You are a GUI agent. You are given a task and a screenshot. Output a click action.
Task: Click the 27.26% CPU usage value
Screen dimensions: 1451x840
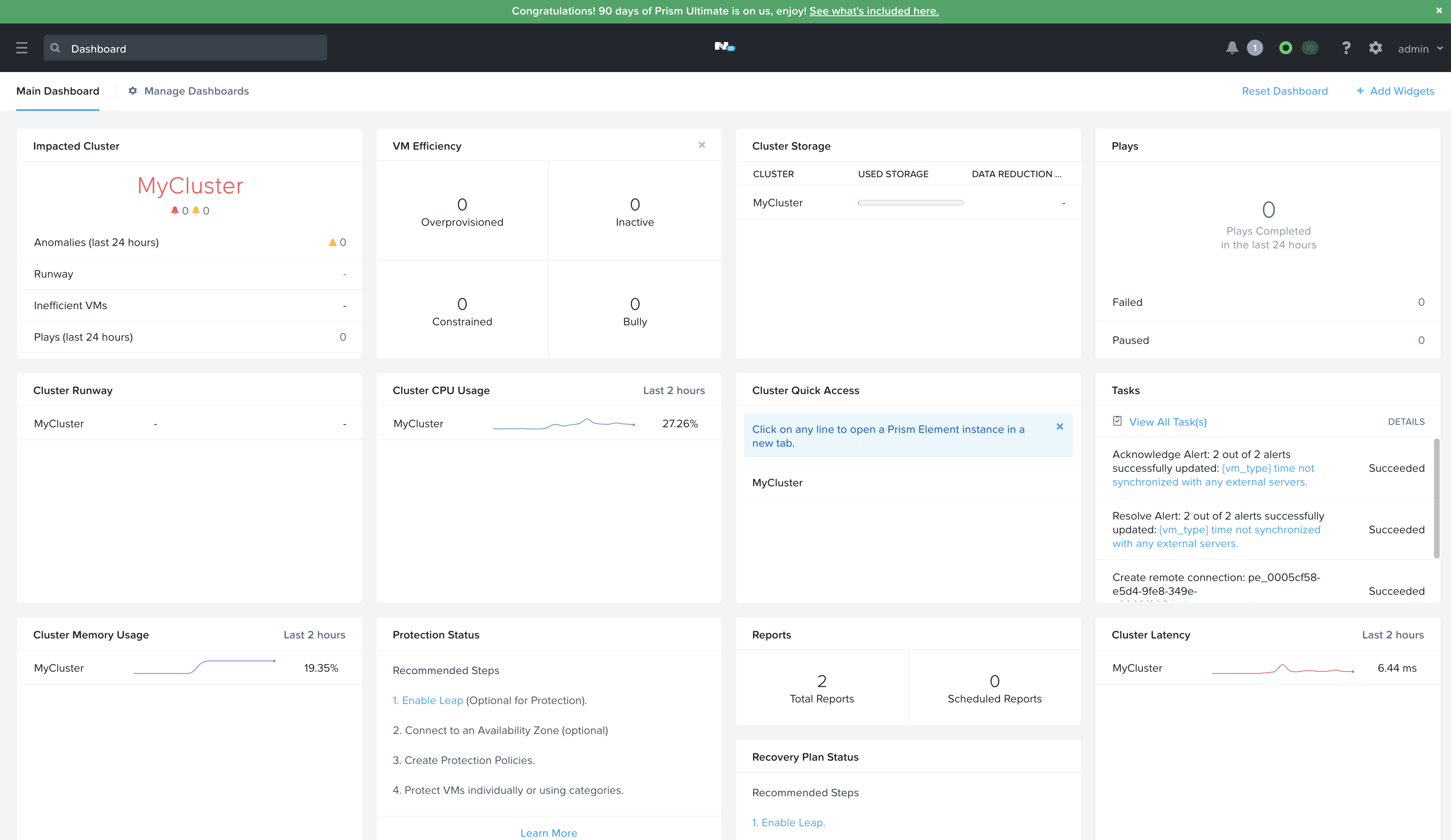pyautogui.click(x=680, y=424)
